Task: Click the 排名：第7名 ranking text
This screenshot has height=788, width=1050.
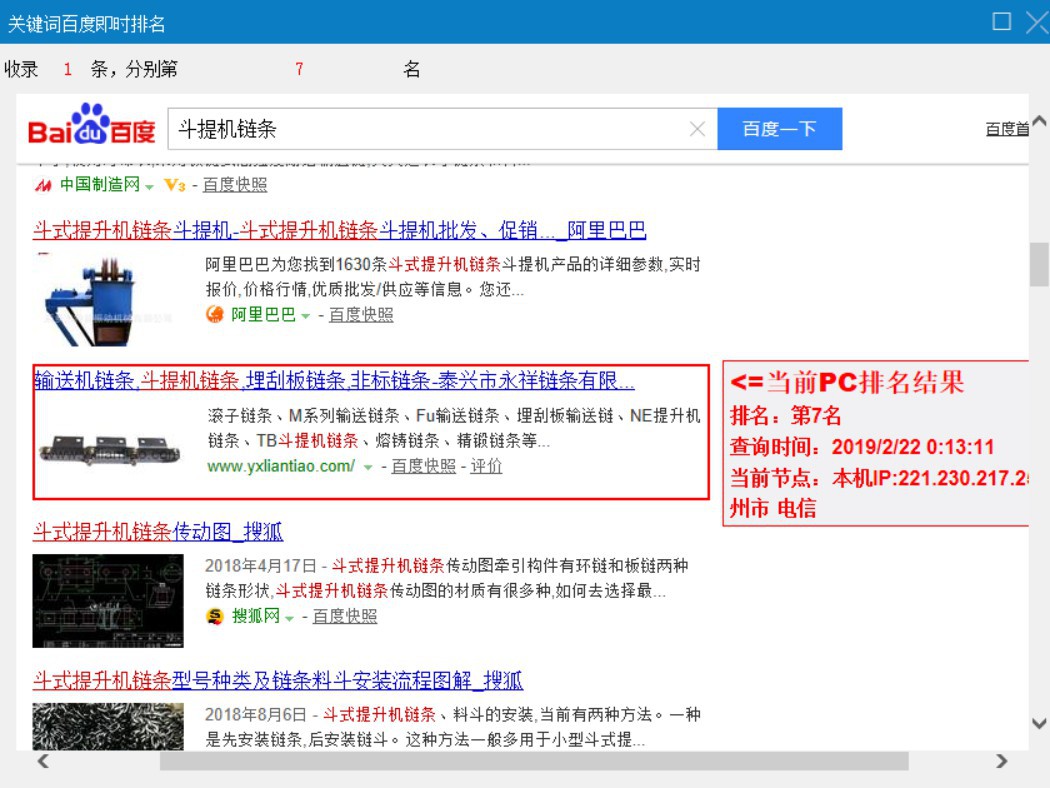Action: 785,415
